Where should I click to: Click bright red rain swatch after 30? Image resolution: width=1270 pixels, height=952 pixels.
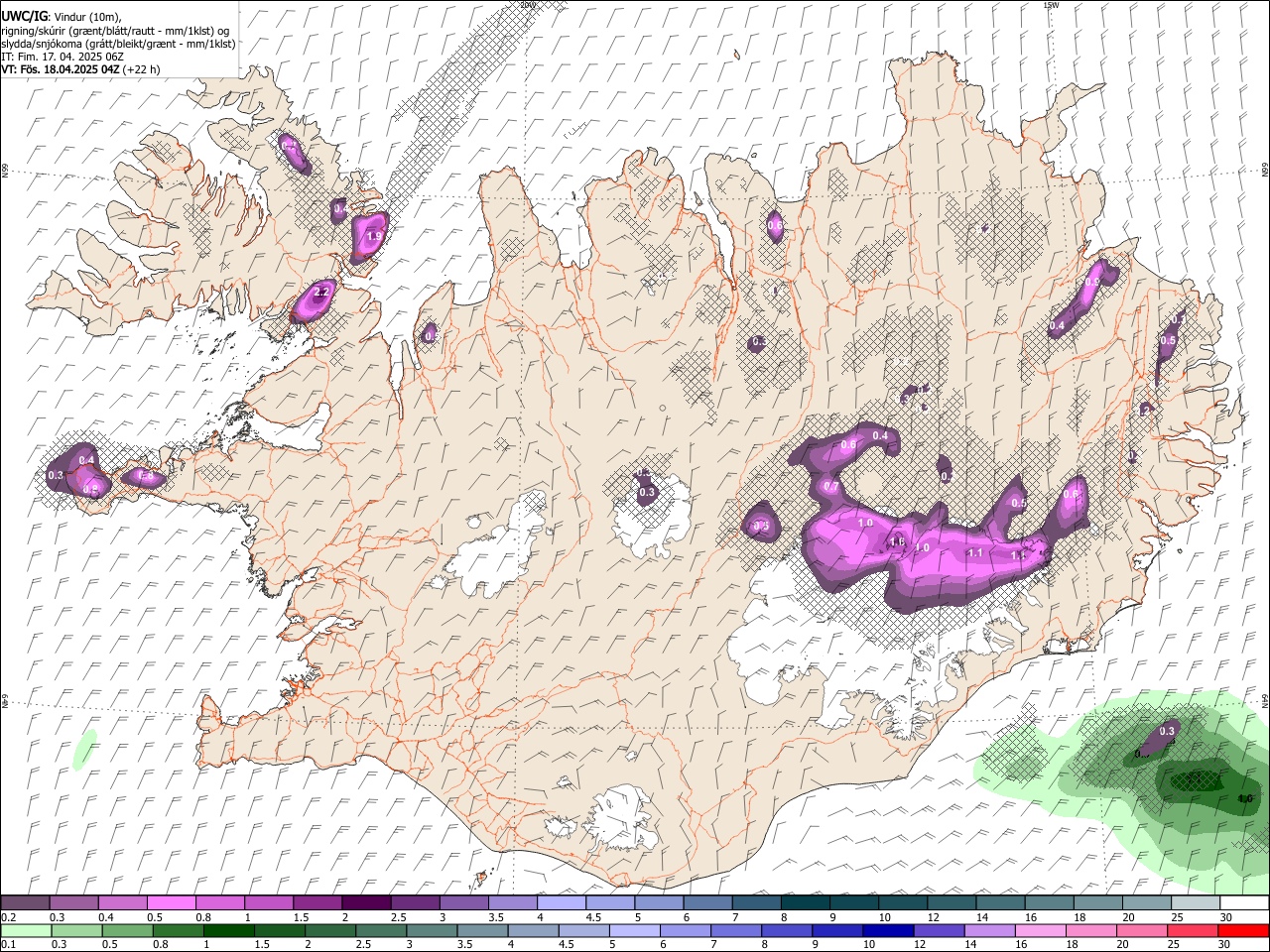coord(1244,931)
